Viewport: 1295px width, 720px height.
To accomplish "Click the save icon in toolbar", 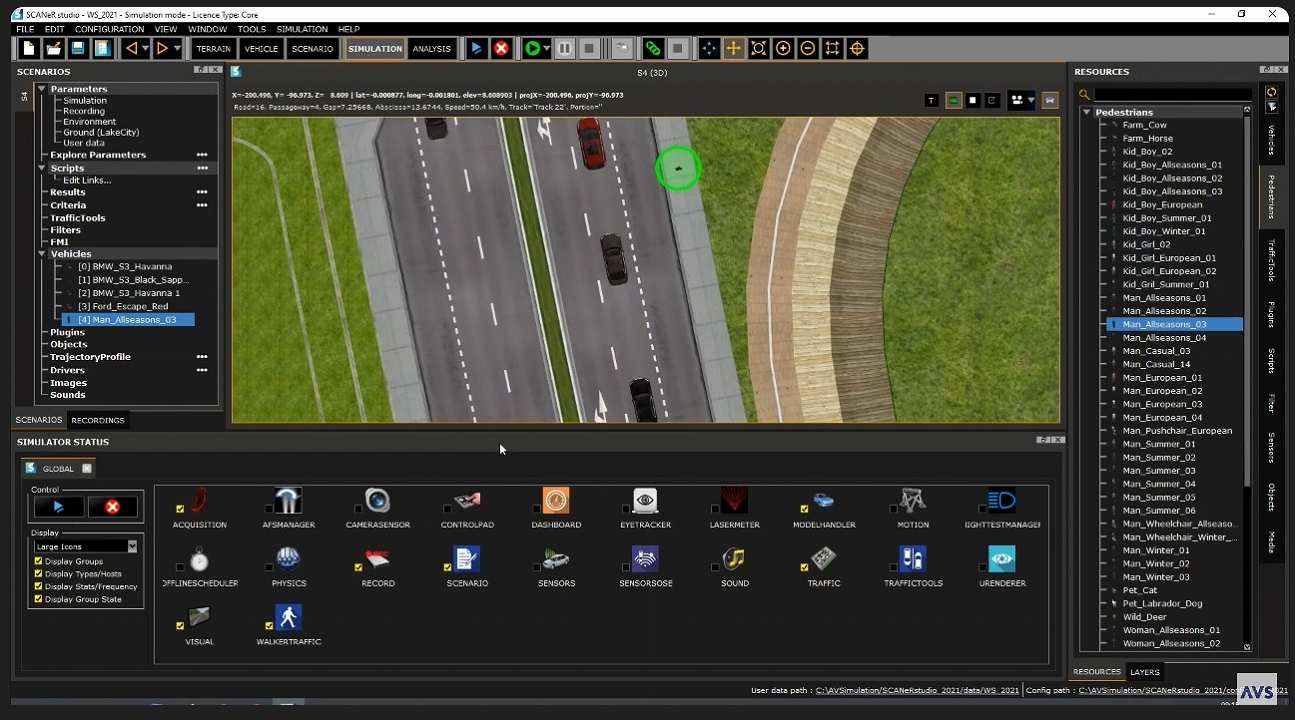I will pos(77,48).
